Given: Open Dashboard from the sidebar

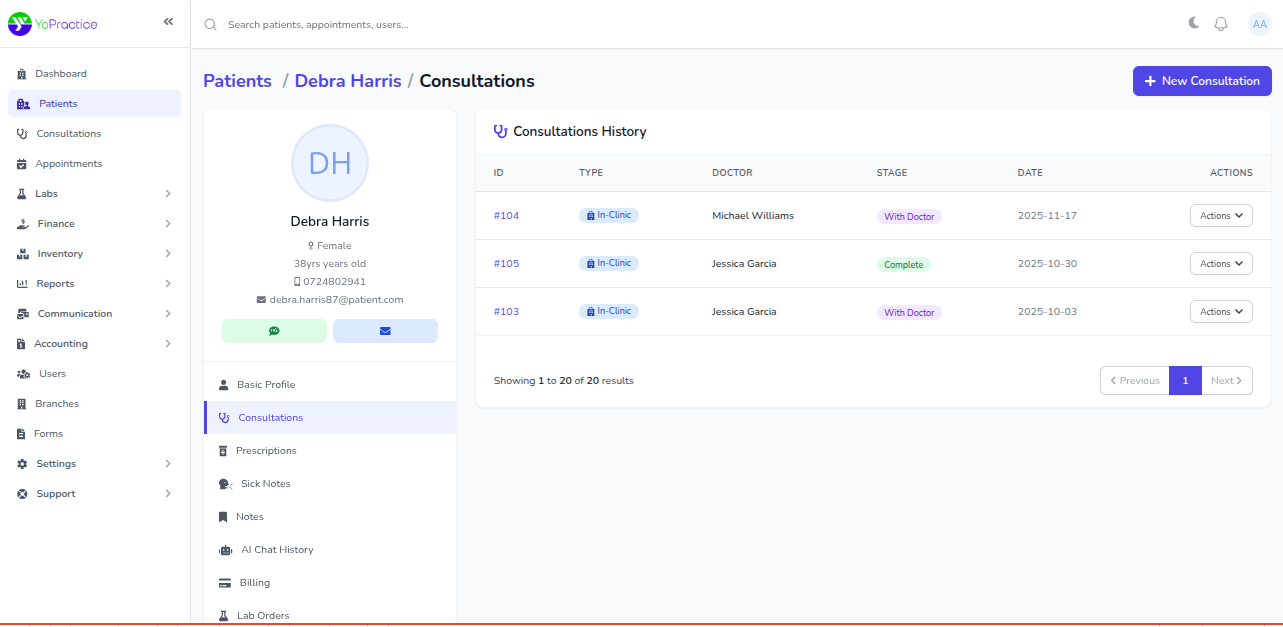Looking at the screenshot, I should pos(60,74).
